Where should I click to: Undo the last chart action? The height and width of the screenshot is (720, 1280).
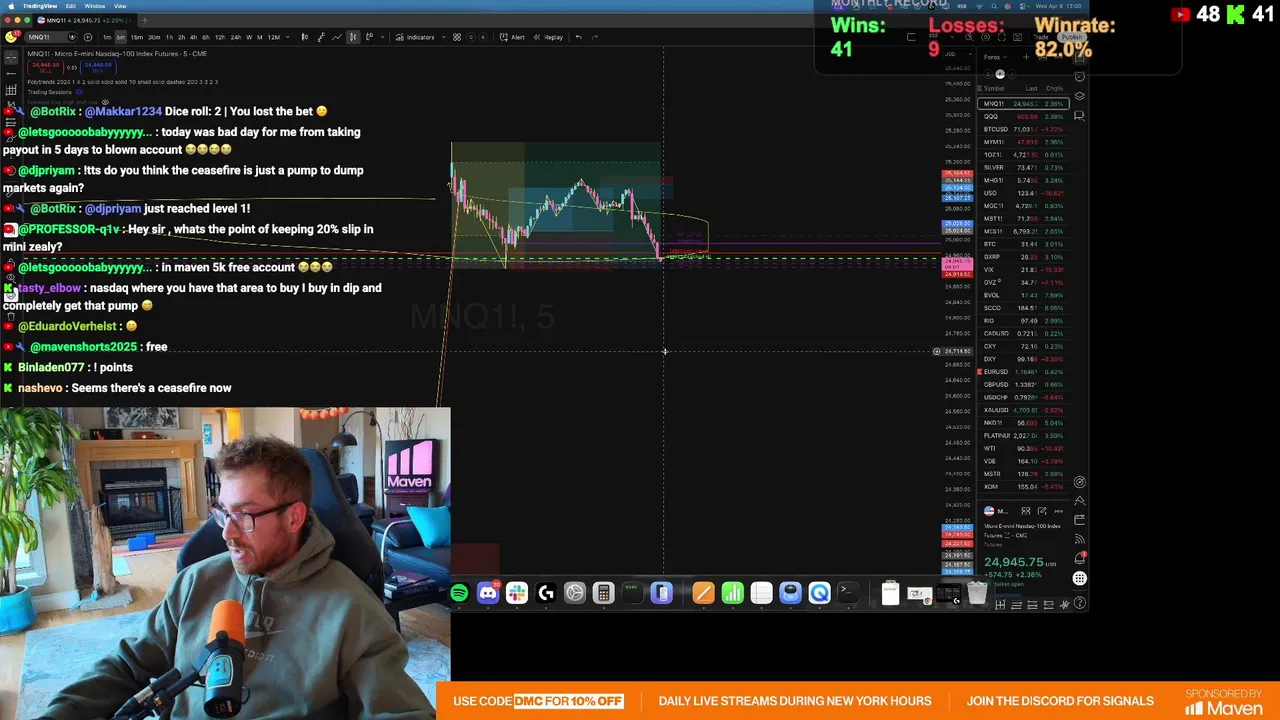click(x=578, y=37)
